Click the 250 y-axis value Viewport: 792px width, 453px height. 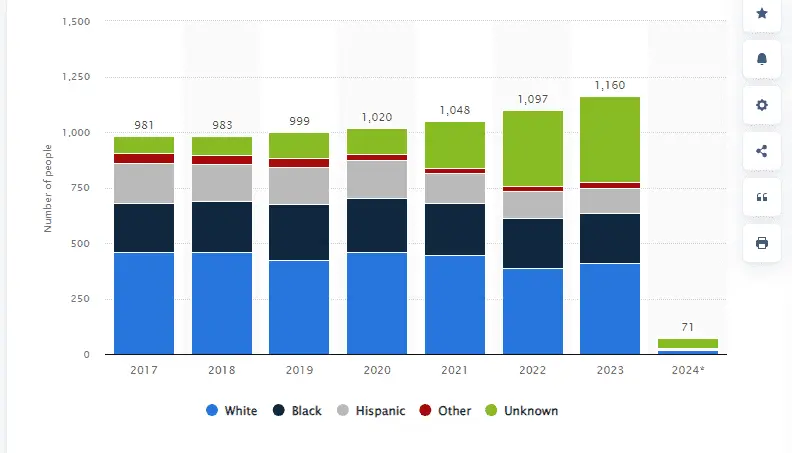click(80, 299)
